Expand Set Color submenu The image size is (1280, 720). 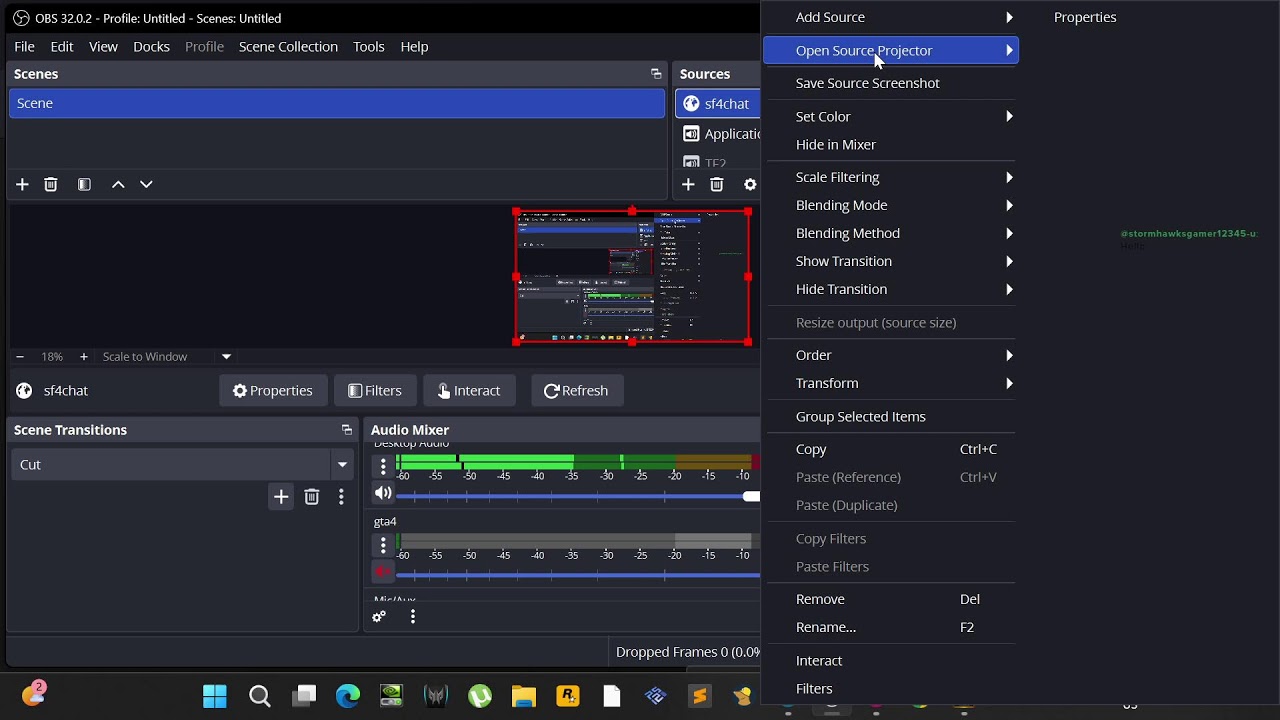tap(890, 116)
